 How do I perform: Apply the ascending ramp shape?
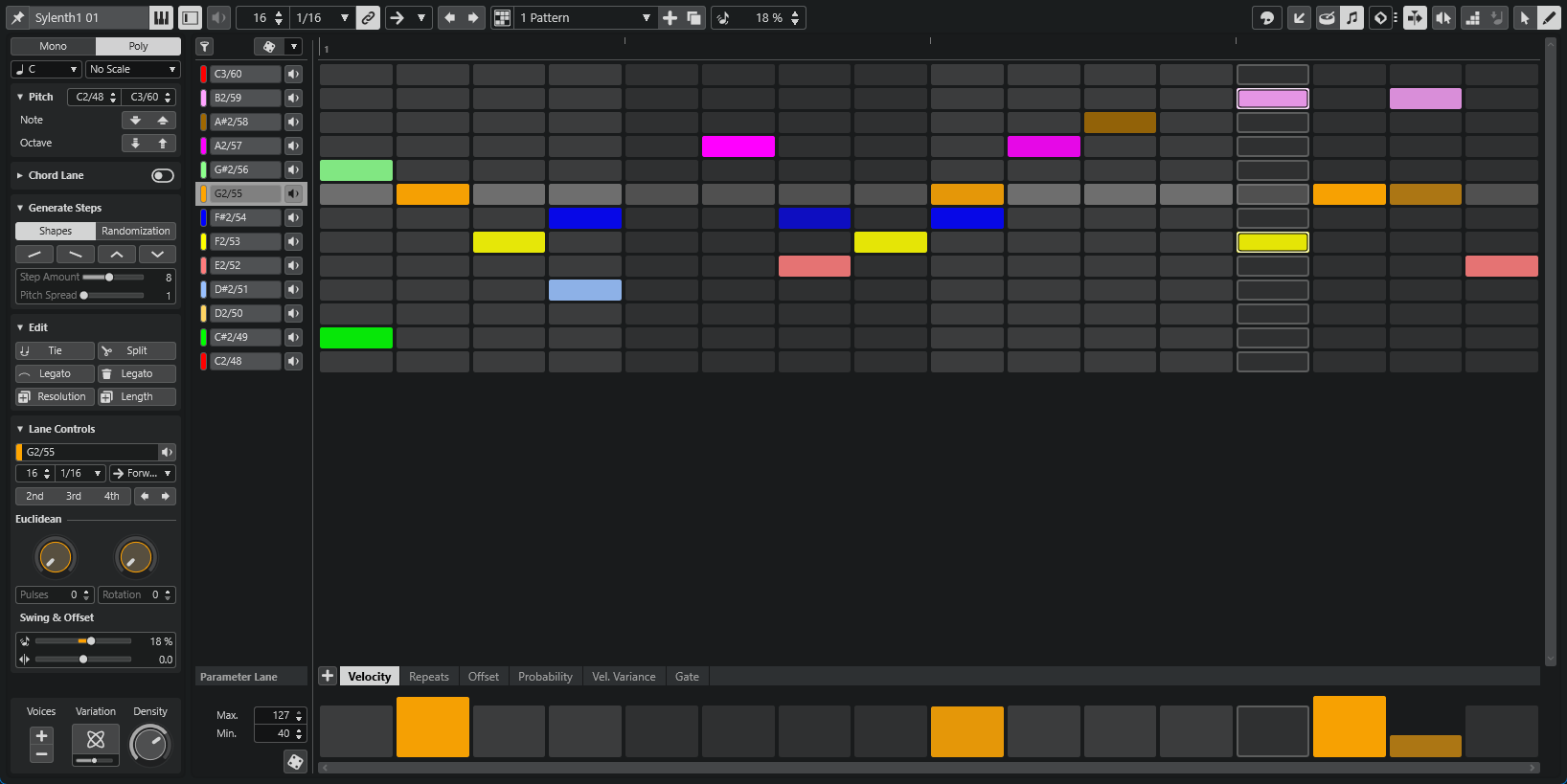click(x=34, y=254)
